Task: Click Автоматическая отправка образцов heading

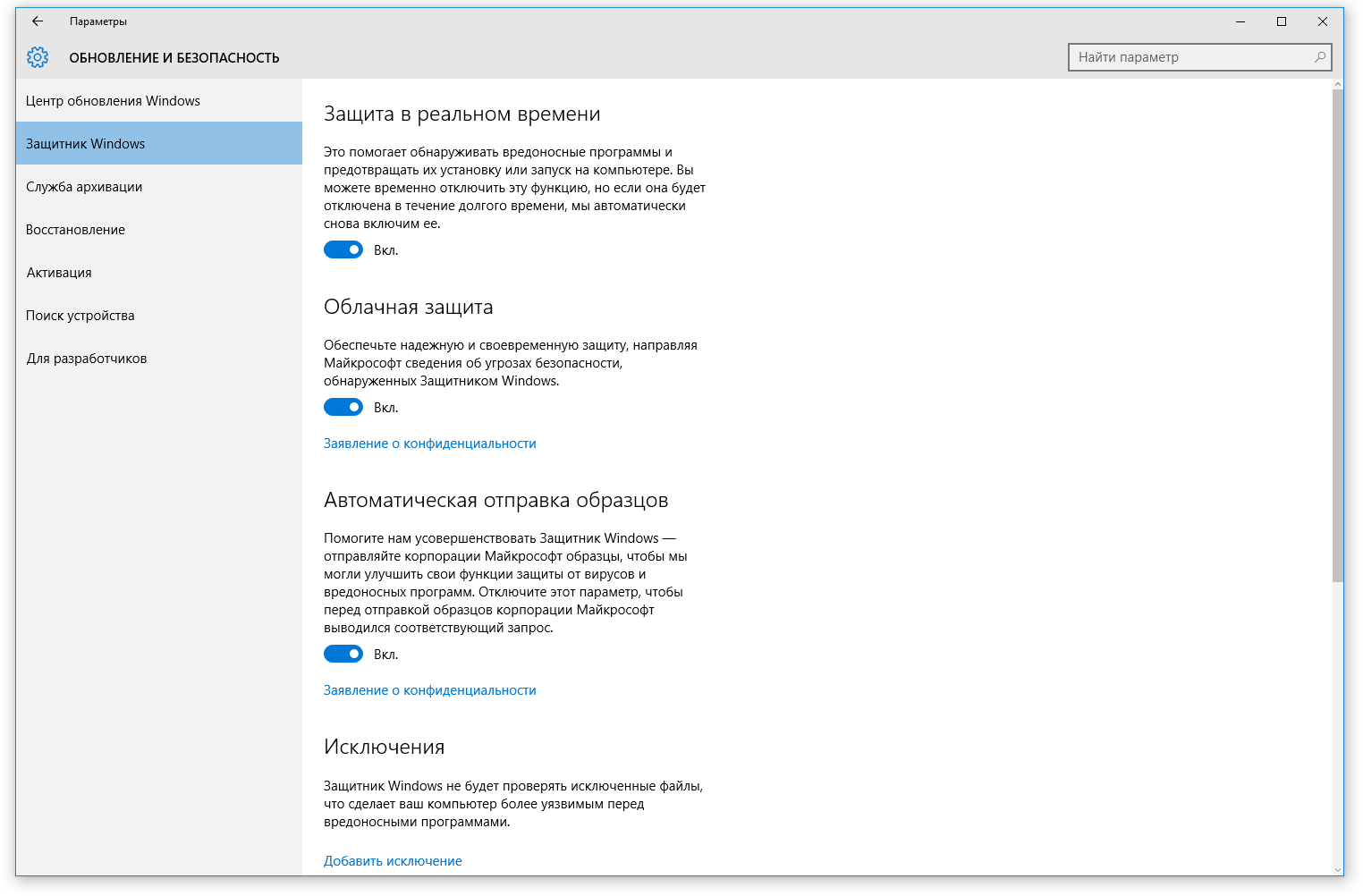Action: click(496, 500)
